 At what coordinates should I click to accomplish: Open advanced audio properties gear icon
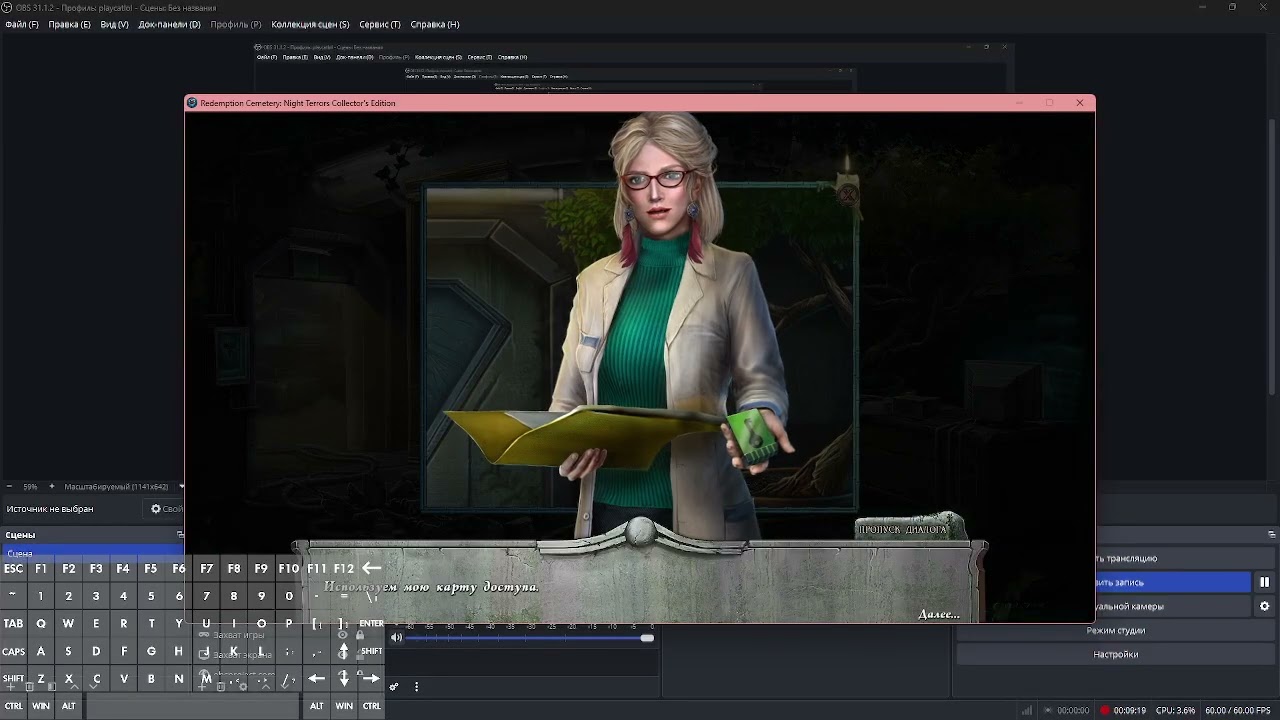tap(394, 687)
